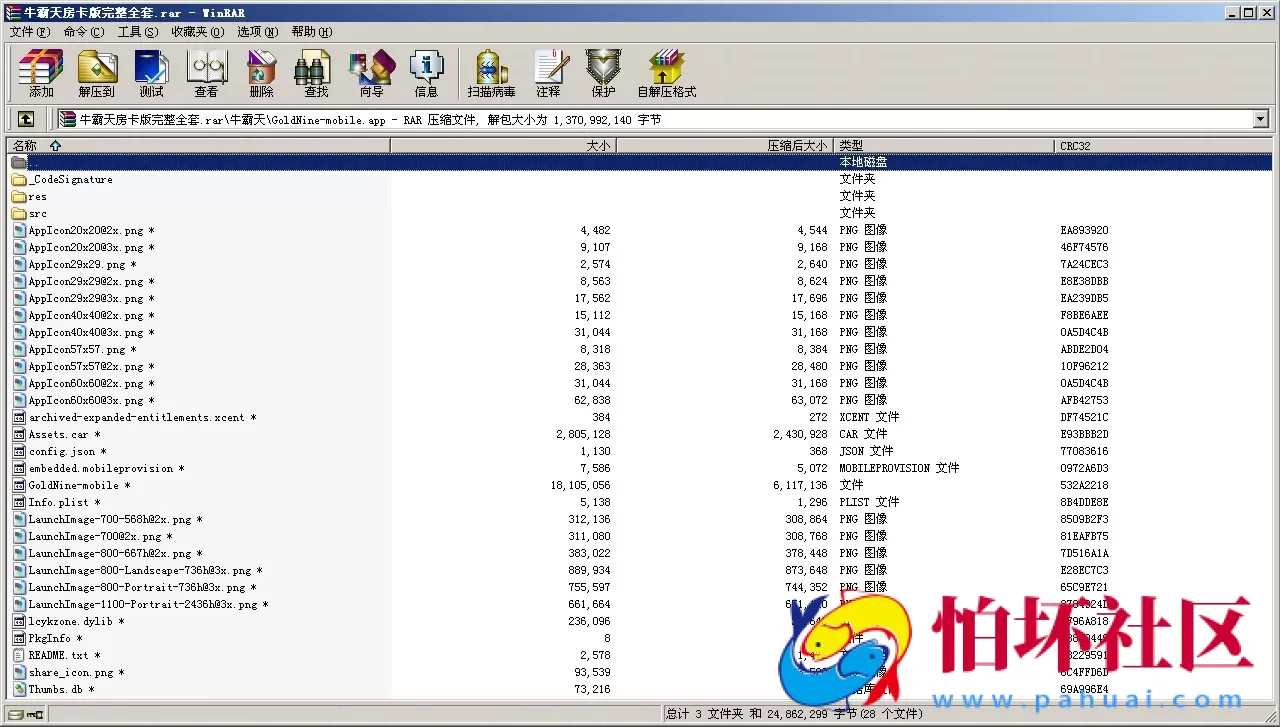Click the 测试 (Test) toolbar icon
This screenshot has height=727, width=1280.
coord(151,73)
